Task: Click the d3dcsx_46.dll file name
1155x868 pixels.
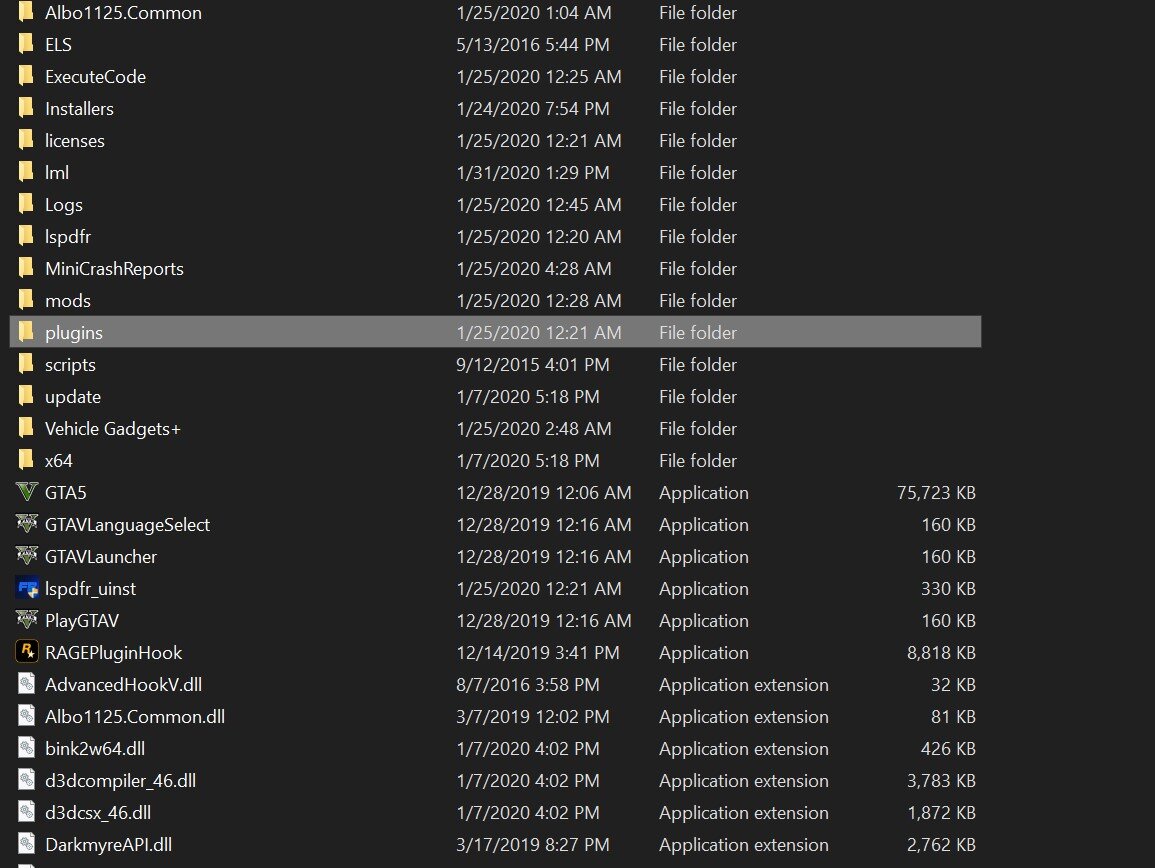Action: (x=98, y=813)
